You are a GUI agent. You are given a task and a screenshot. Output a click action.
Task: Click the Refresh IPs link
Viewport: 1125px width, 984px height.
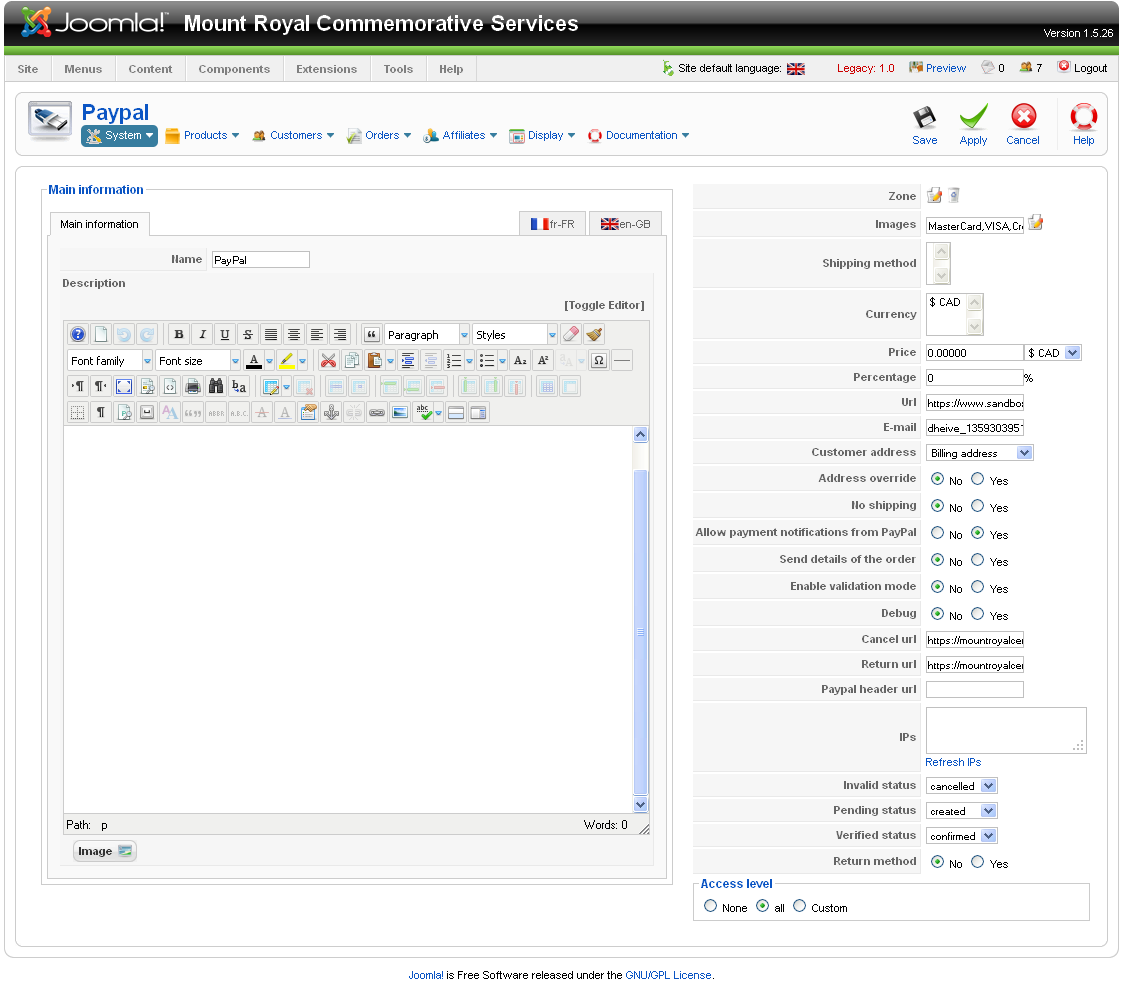[x=953, y=762]
